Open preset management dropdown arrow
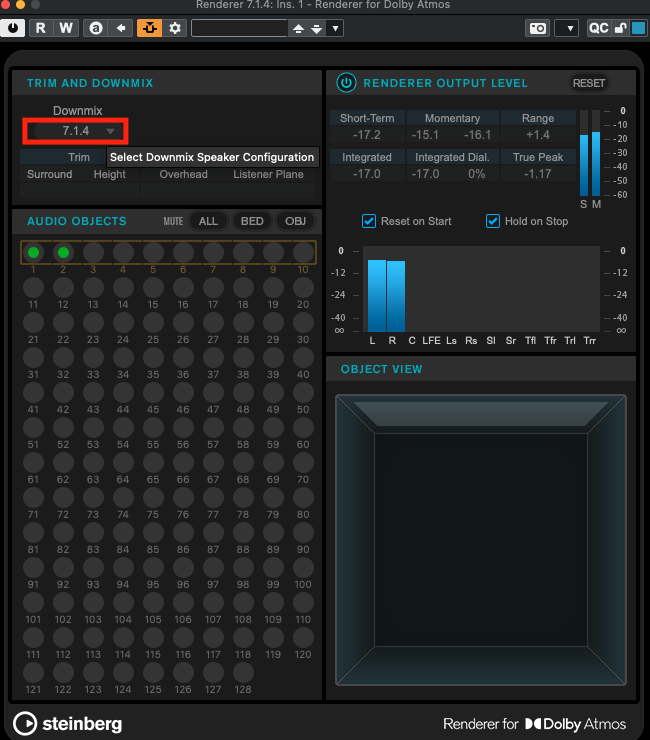Viewport: 650px width, 740px height. [x=335, y=28]
